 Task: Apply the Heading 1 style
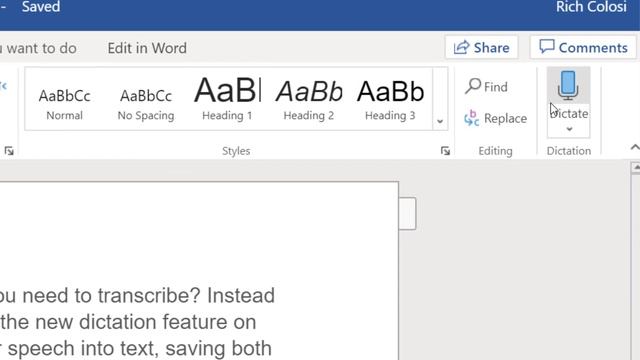[227, 99]
